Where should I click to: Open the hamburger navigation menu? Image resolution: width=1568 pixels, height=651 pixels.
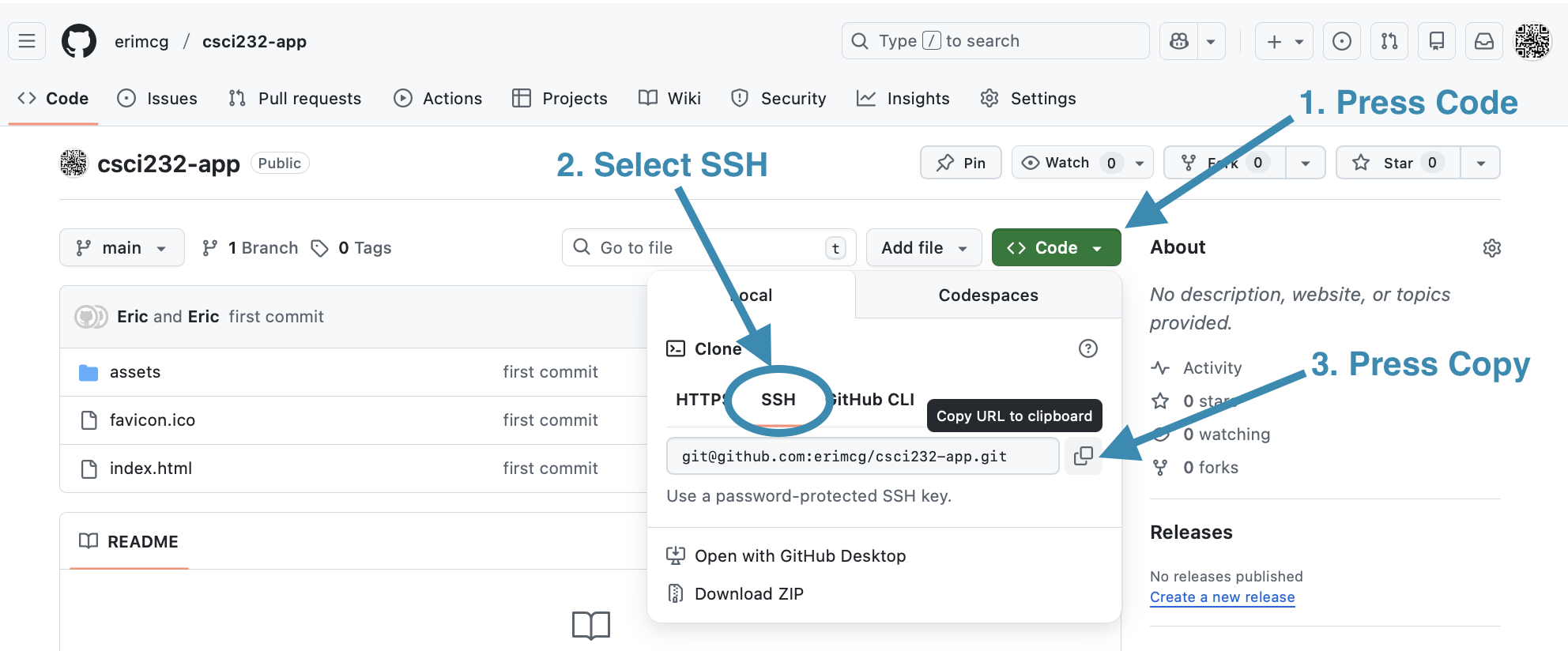pos(27,41)
